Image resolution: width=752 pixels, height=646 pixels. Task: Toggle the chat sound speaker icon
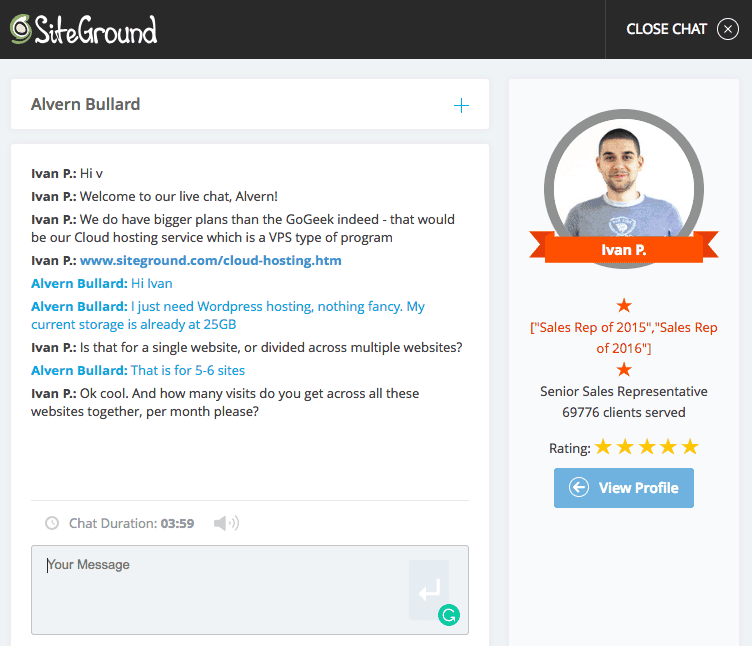226,523
